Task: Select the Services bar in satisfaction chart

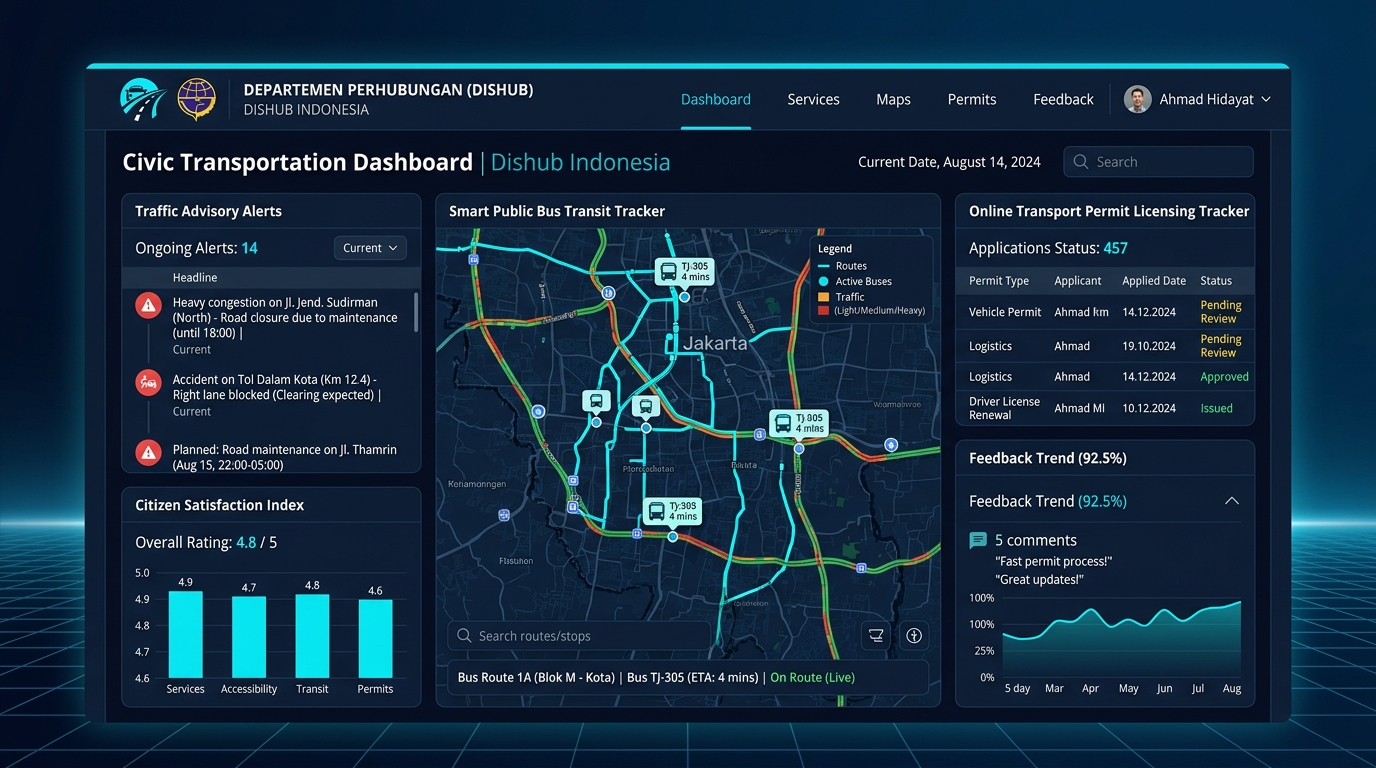Action: click(185, 635)
